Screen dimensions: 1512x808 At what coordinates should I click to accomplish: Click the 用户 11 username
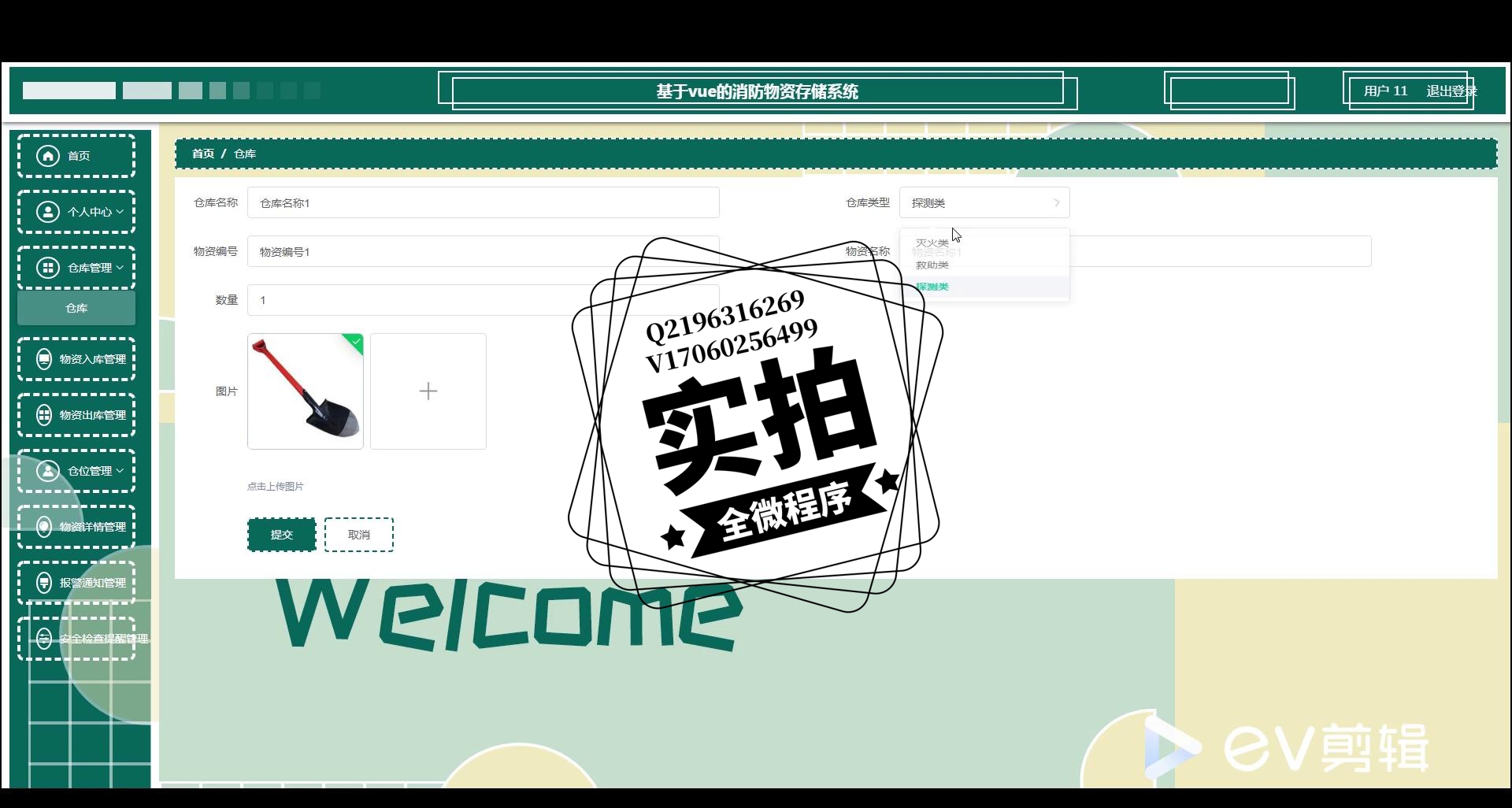[1385, 91]
